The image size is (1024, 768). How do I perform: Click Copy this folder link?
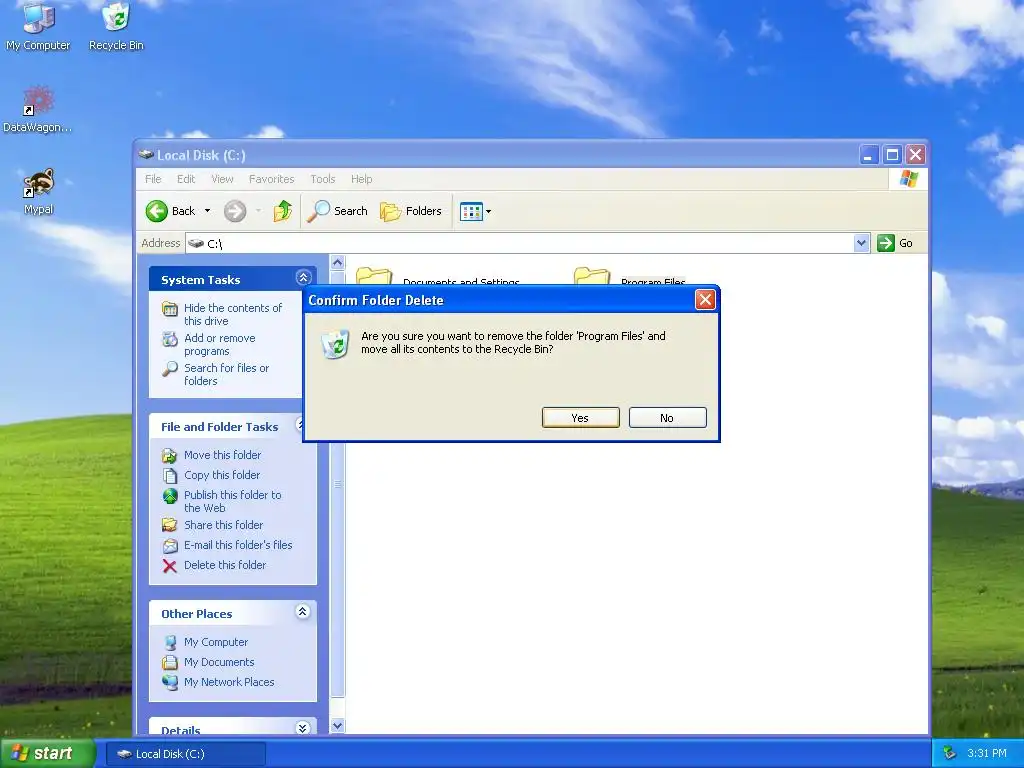point(222,475)
